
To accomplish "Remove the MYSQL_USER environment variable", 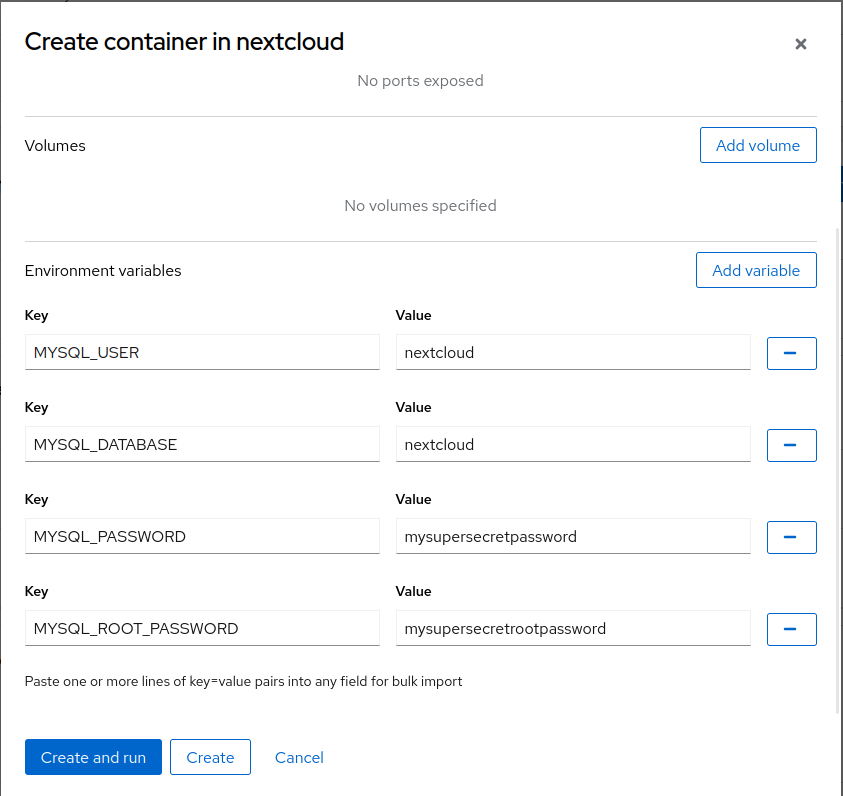I will click(791, 353).
